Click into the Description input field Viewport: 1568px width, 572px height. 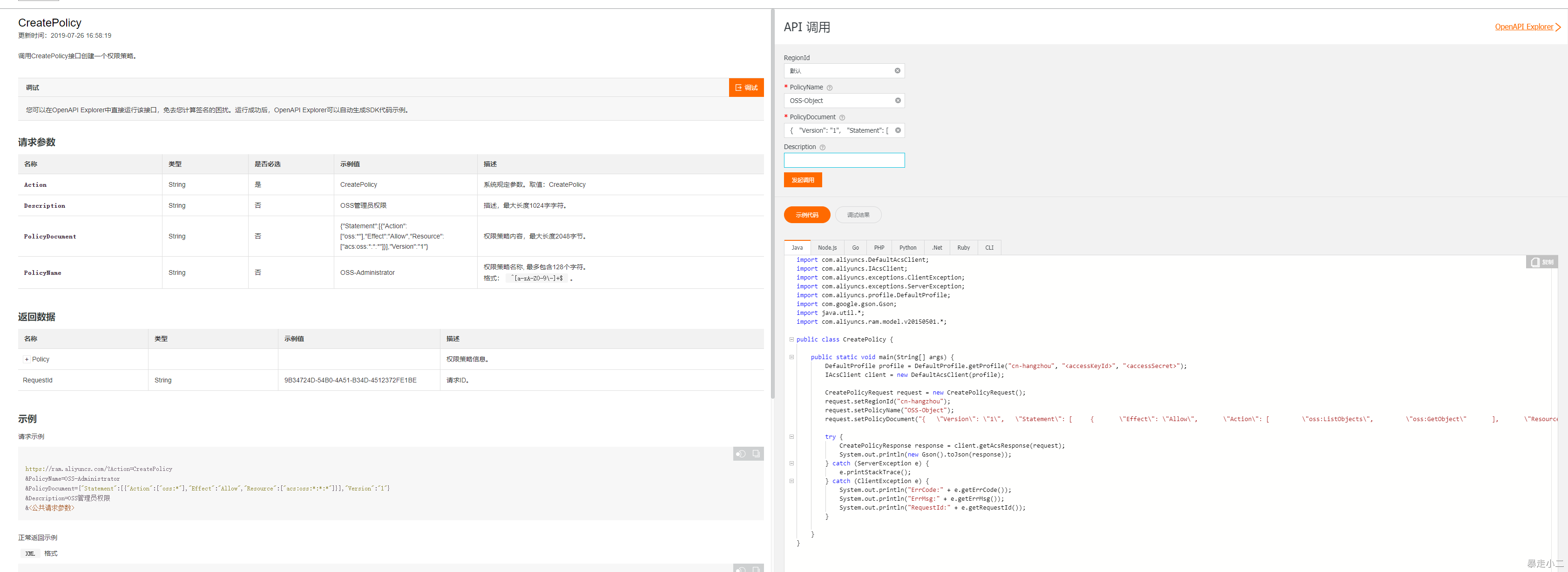(844, 160)
